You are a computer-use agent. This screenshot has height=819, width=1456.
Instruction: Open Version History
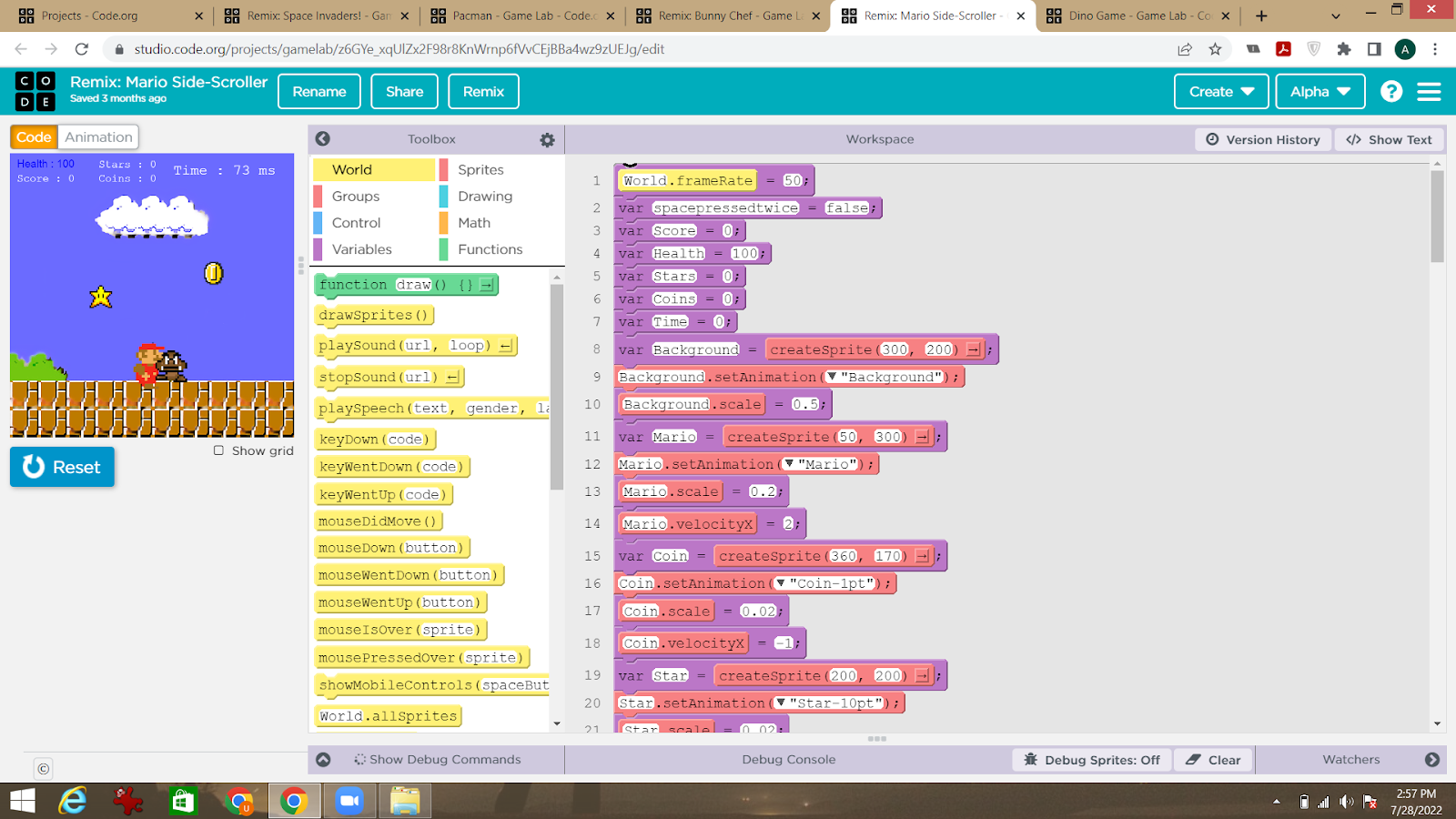pyautogui.click(x=1263, y=139)
